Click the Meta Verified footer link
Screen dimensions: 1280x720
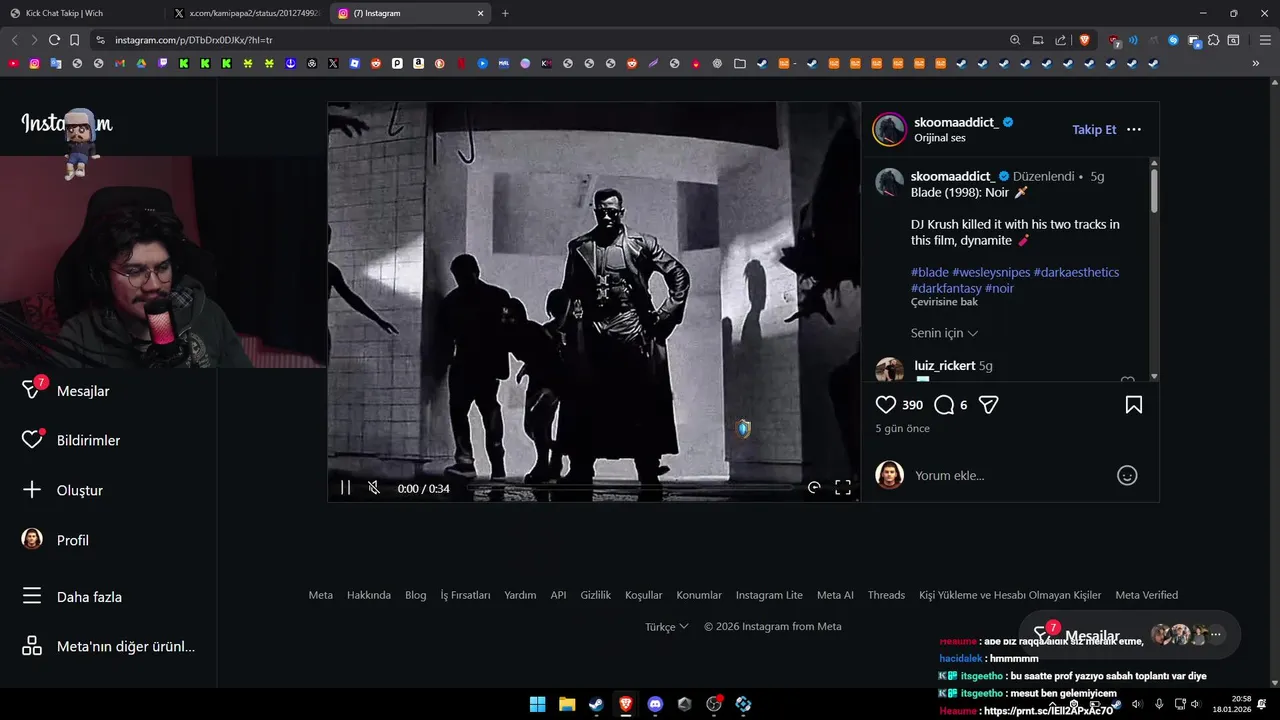pos(1146,595)
